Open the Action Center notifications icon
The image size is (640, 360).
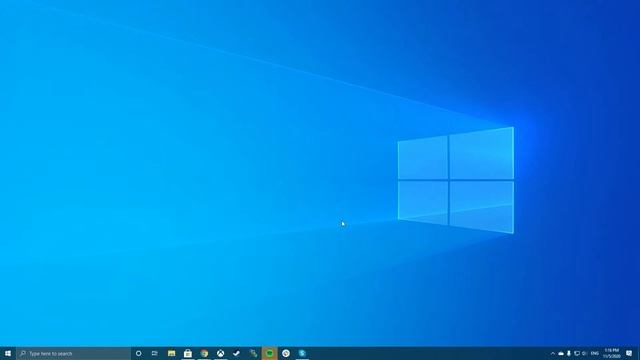(629, 353)
